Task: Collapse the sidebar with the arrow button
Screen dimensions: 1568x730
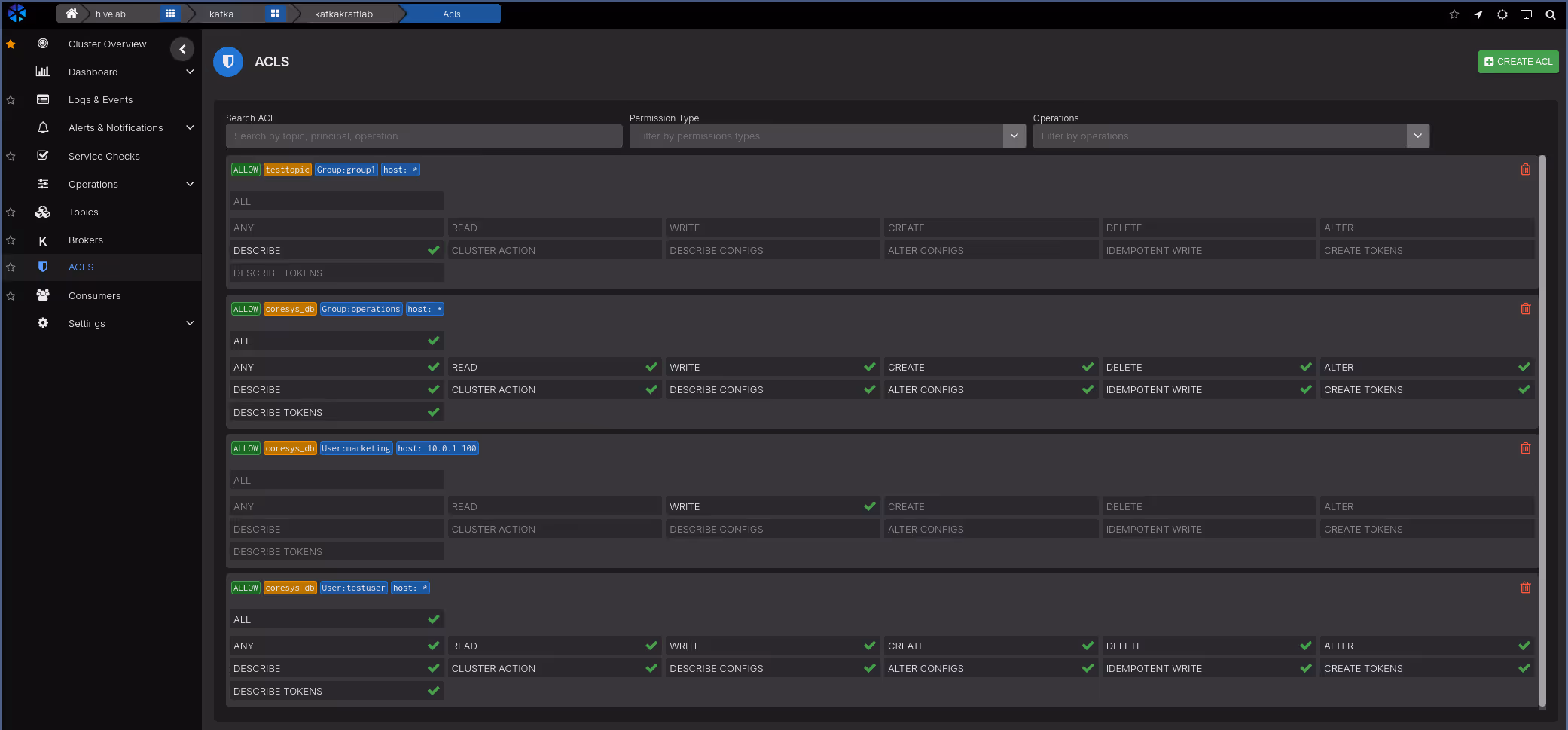Action: (x=182, y=49)
